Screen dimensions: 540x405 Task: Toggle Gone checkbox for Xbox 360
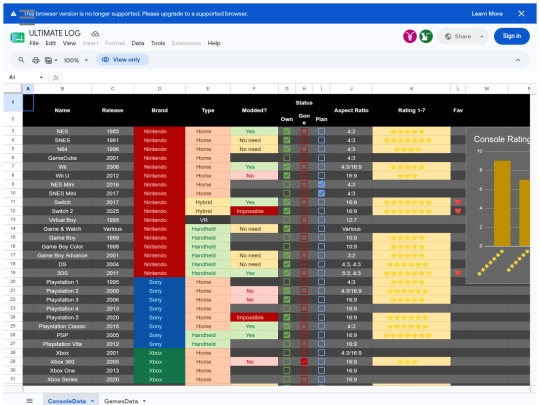pyautogui.click(x=304, y=362)
